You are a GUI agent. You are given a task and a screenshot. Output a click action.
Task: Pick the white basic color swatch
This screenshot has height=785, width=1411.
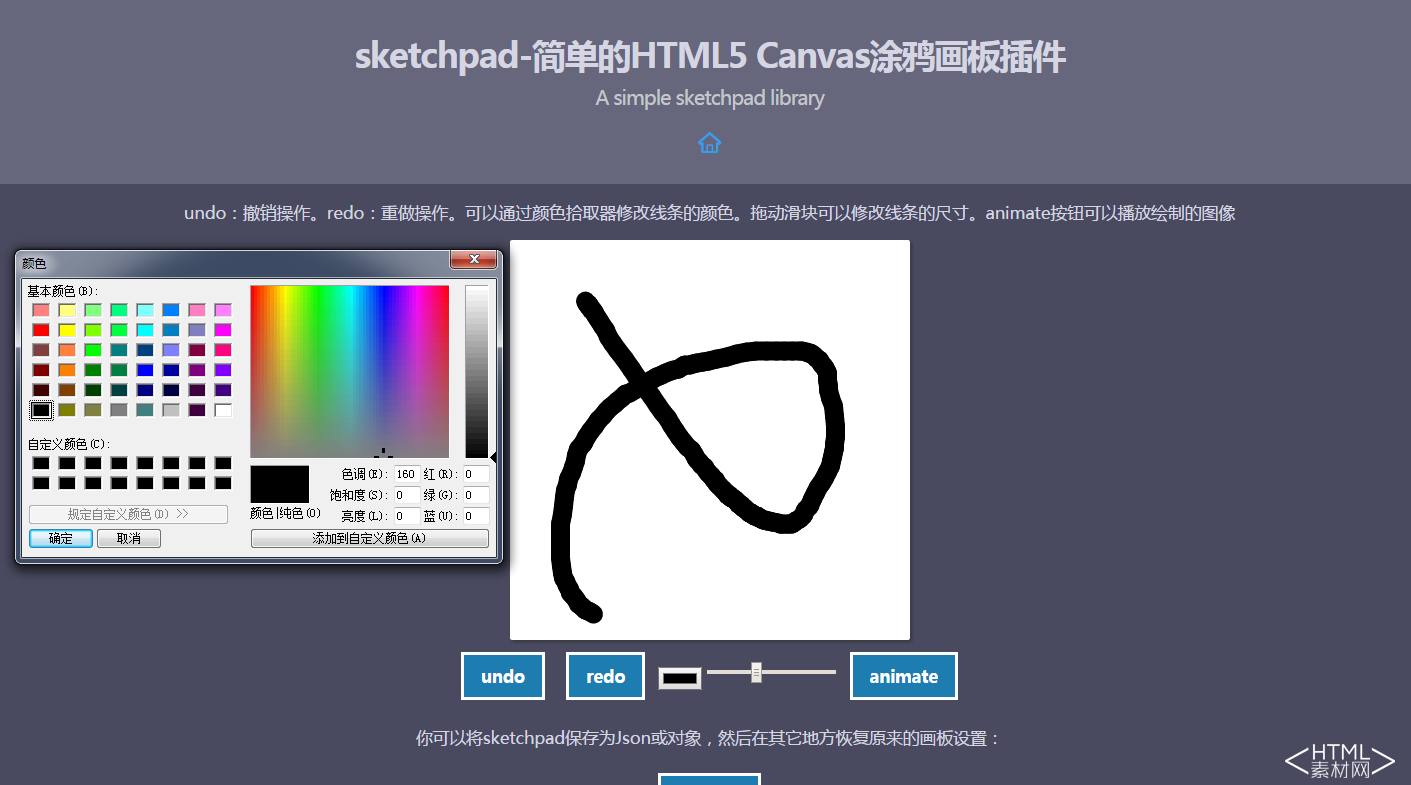pyautogui.click(x=223, y=410)
